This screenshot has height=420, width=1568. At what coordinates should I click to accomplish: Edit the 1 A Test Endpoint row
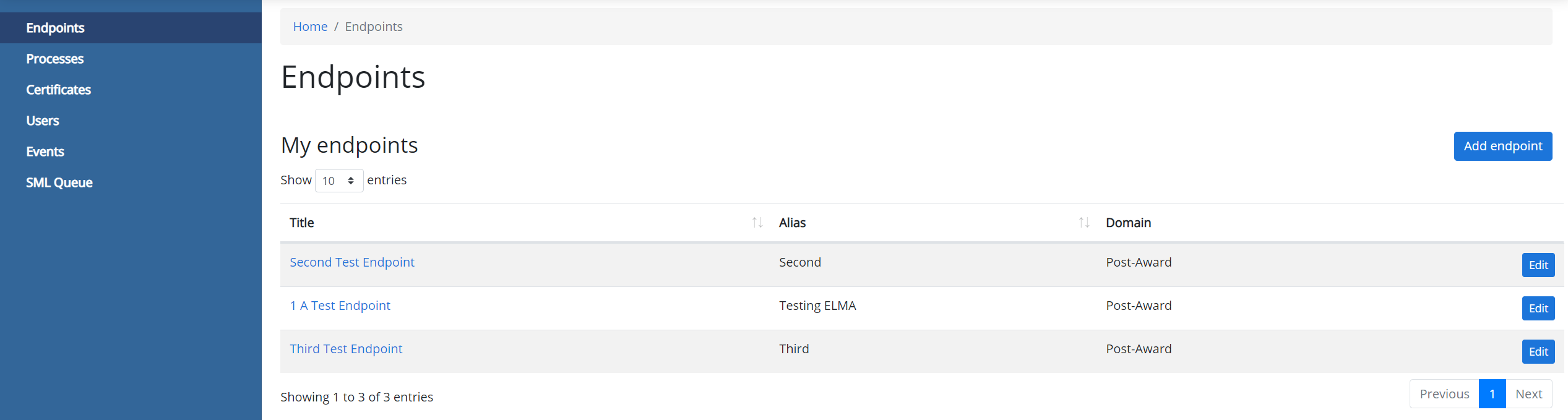tap(1538, 309)
